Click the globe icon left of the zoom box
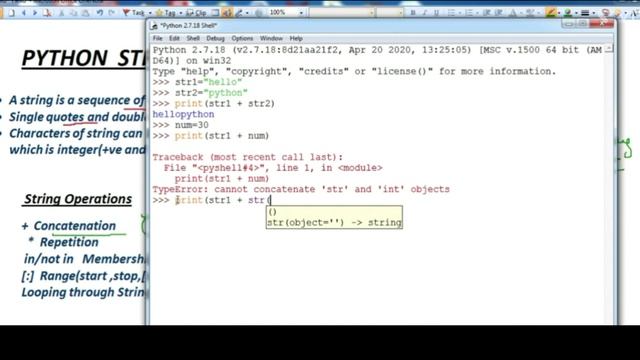 pyautogui.click(x=259, y=13)
